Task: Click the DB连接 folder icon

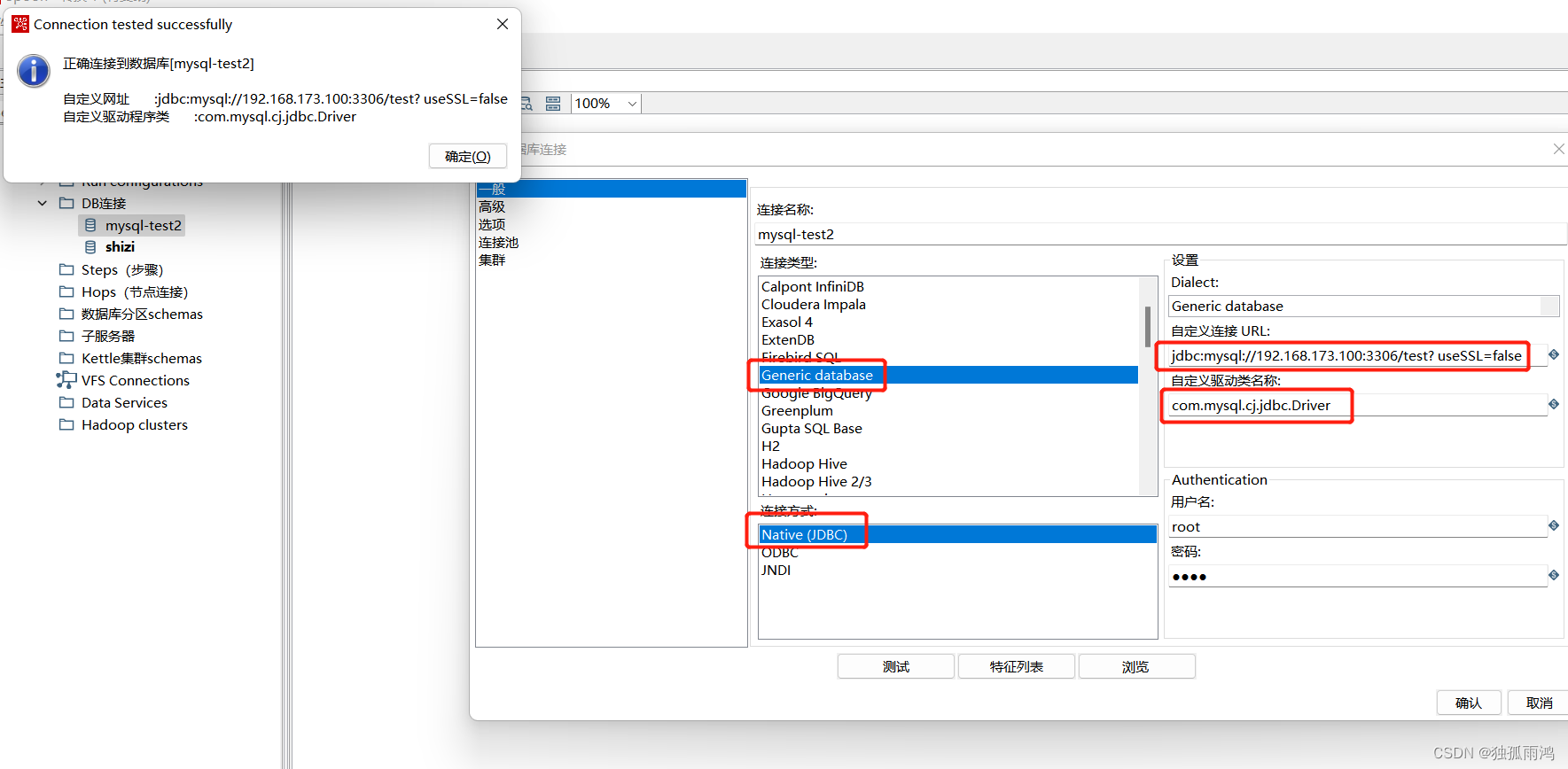Action: 66,203
